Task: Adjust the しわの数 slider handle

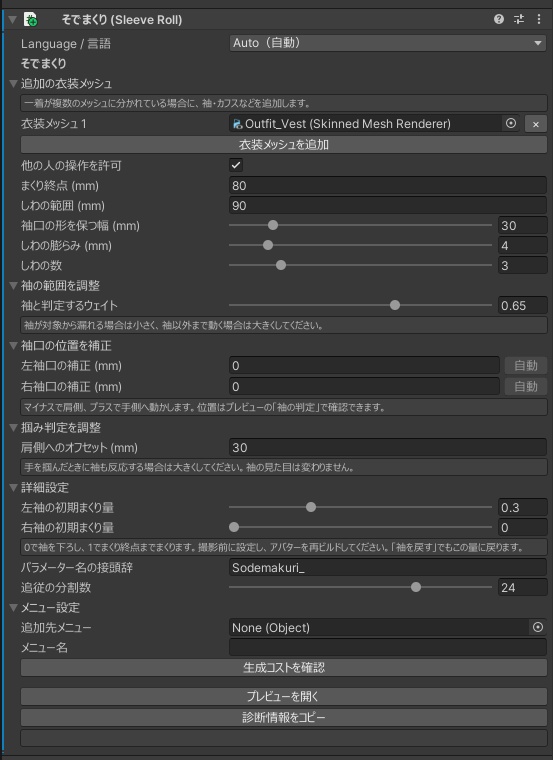Action: click(x=281, y=265)
